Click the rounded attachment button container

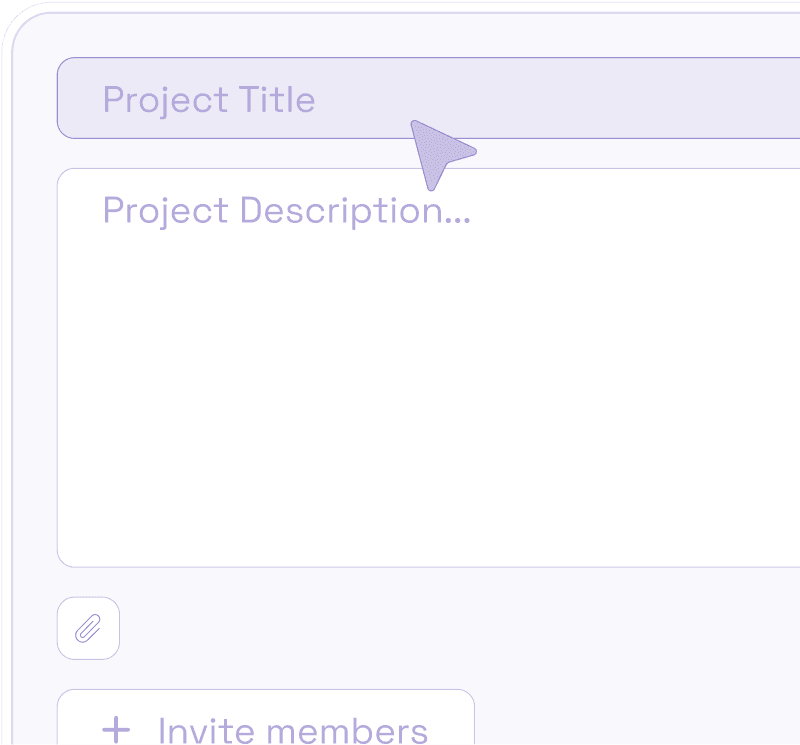[88, 628]
